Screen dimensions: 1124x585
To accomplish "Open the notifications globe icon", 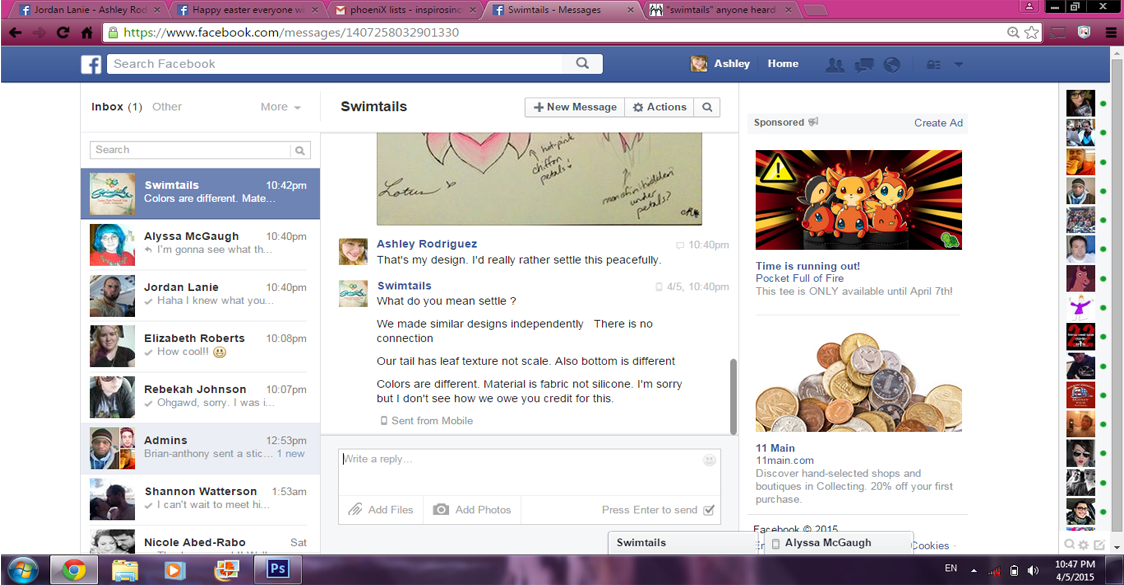I will tap(891, 64).
